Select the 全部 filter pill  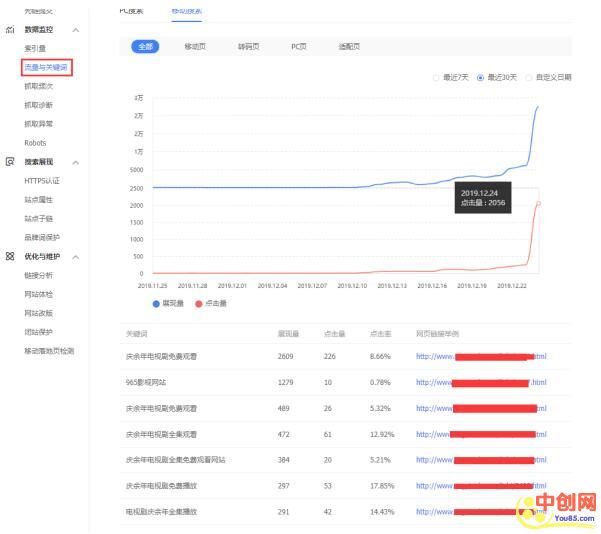point(146,47)
